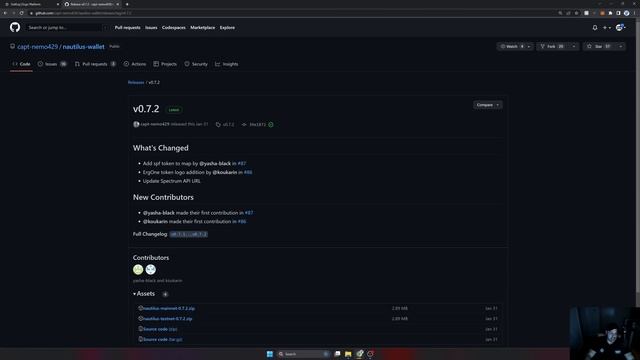This screenshot has height=360, width=640.
Task: Star the repository
Action: coord(599,47)
